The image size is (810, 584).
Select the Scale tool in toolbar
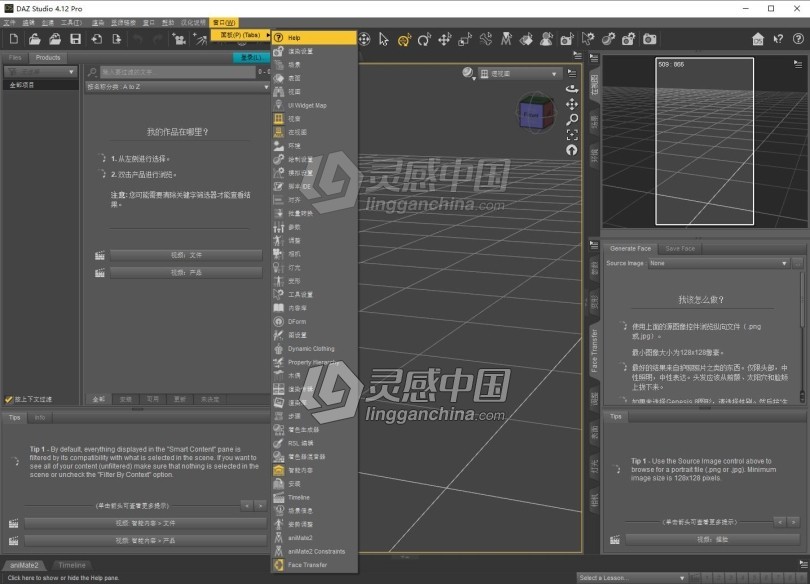coord(465,39)
